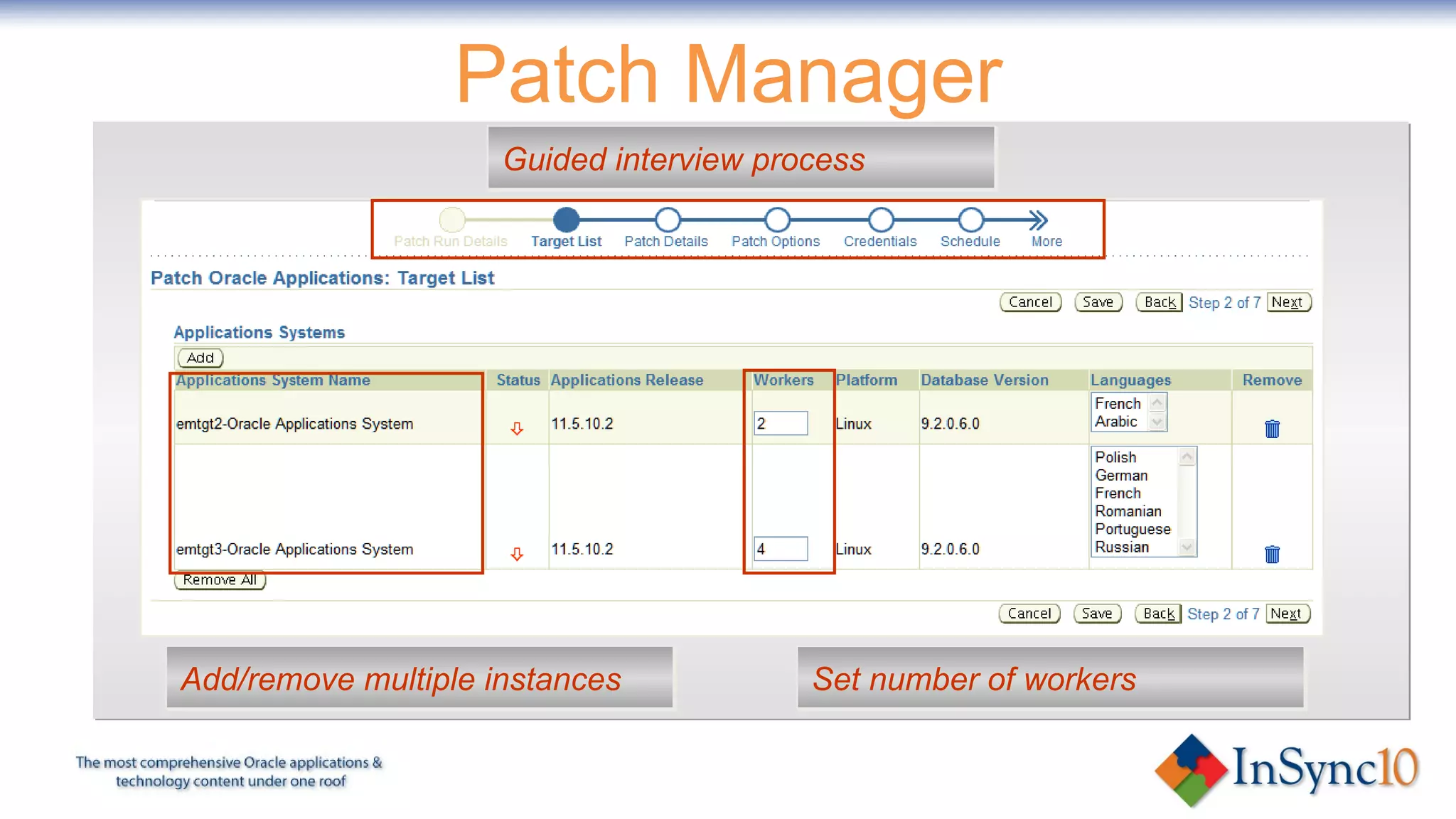
Task: Select Romanian in emtgt3 languages list
Action: pyautogui.click(x=1128, y=511)
